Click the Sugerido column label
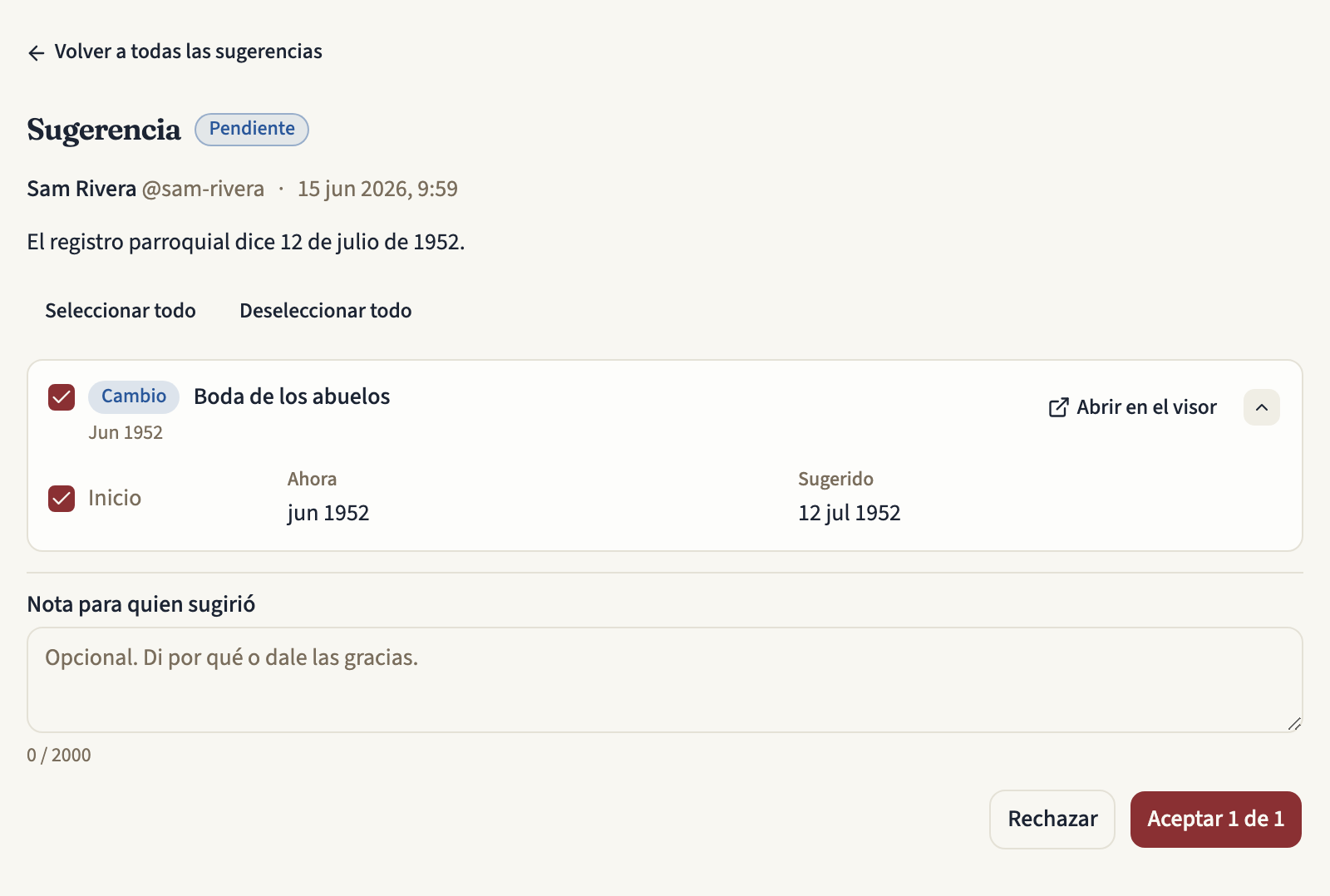 (x=835, y=479)
